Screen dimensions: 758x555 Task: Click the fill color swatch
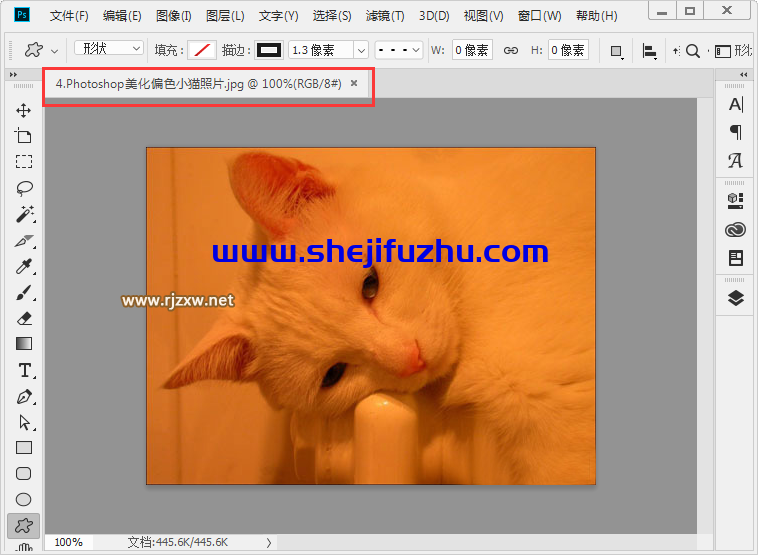[202, 50]
